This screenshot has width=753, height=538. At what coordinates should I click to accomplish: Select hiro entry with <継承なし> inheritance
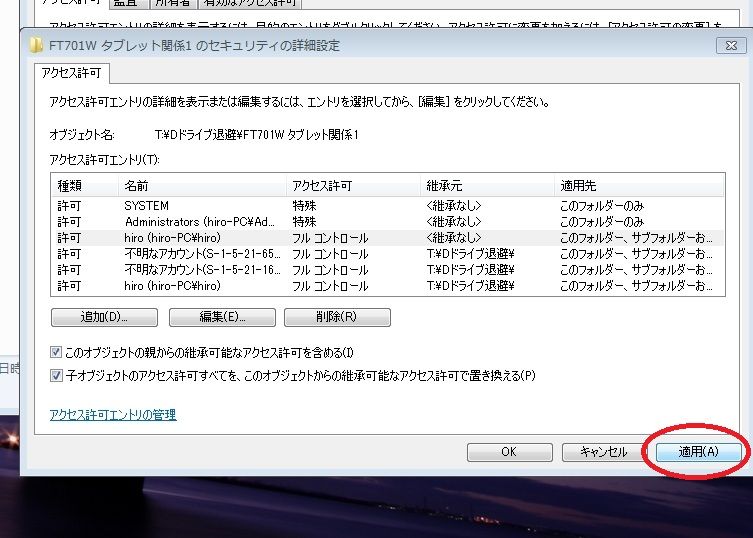388,238
